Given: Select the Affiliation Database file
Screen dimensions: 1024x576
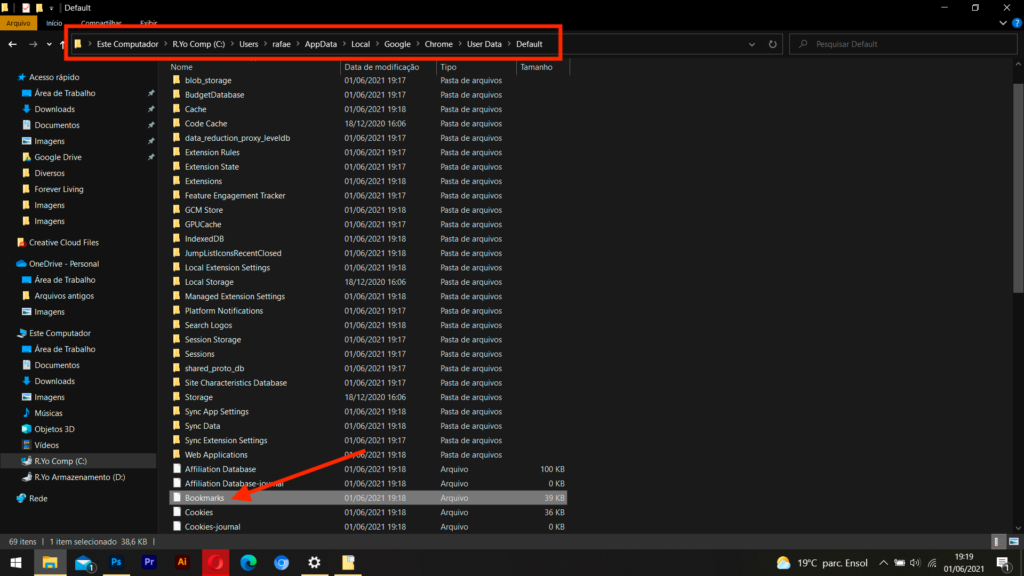Looking at the screenshot, I should [220, 469].
